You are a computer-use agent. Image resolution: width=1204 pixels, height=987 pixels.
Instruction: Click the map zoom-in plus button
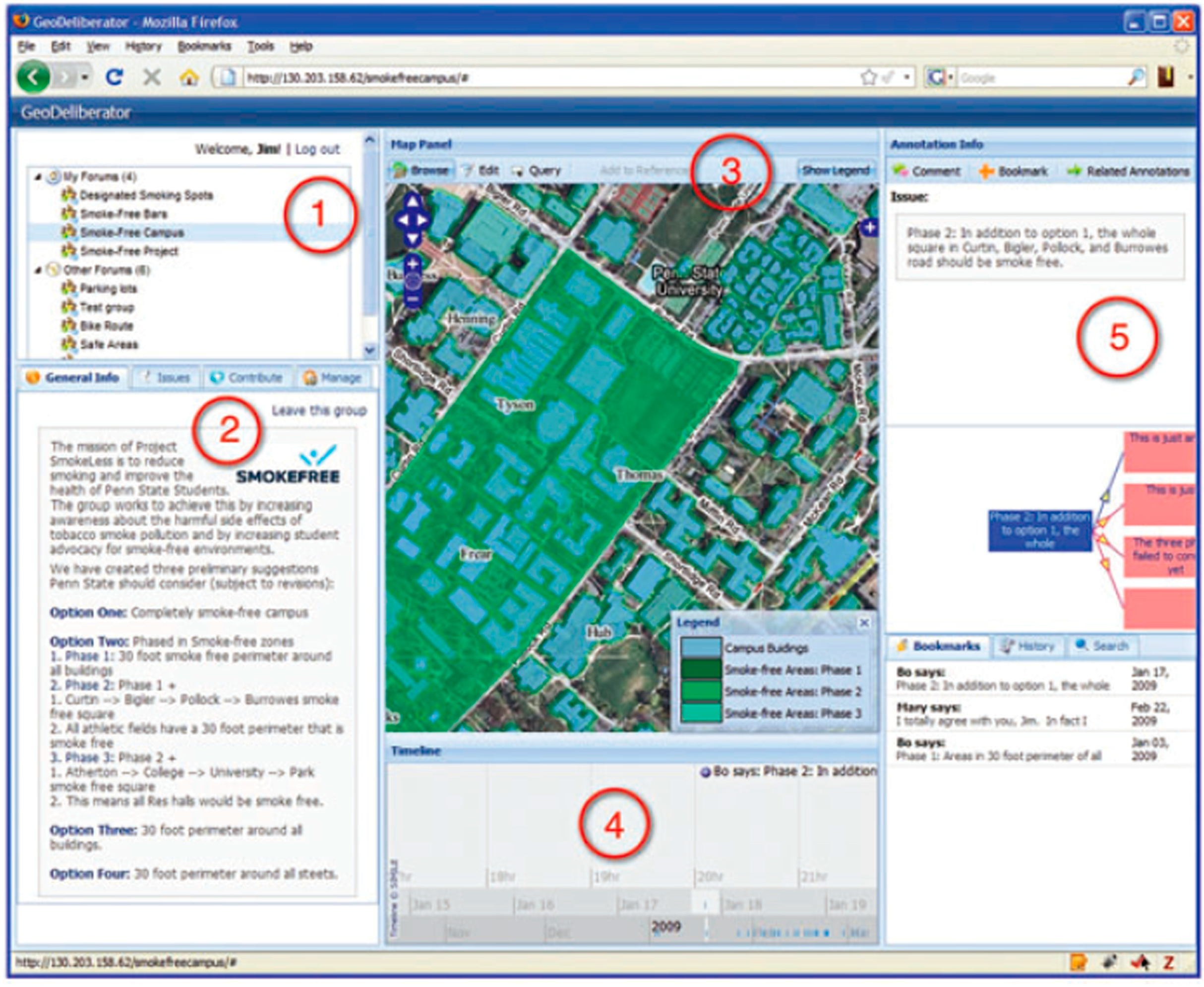[x=413, y=264]
